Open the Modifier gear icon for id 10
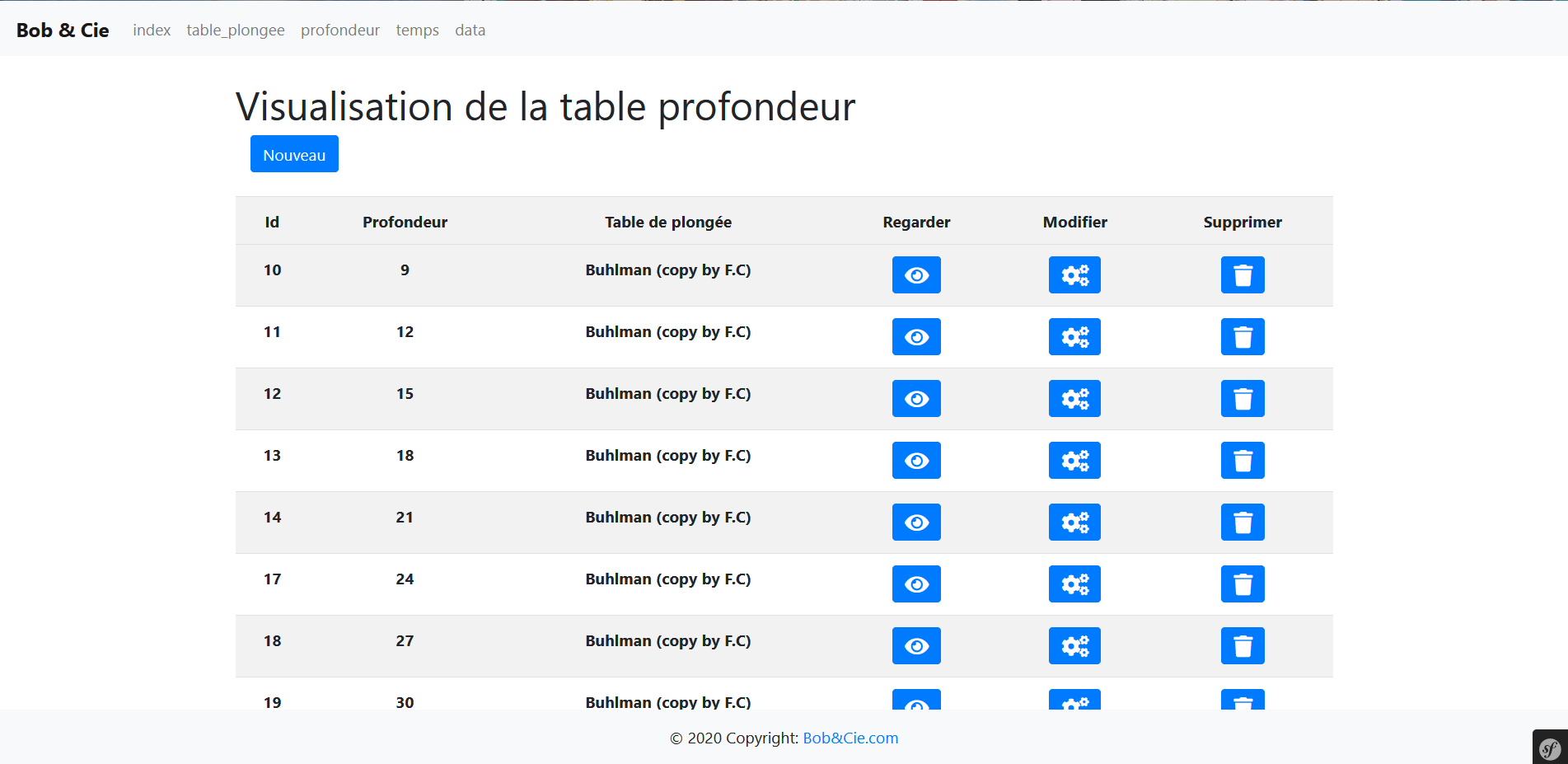This screenshot has width=1568, height=764. 1074,274
